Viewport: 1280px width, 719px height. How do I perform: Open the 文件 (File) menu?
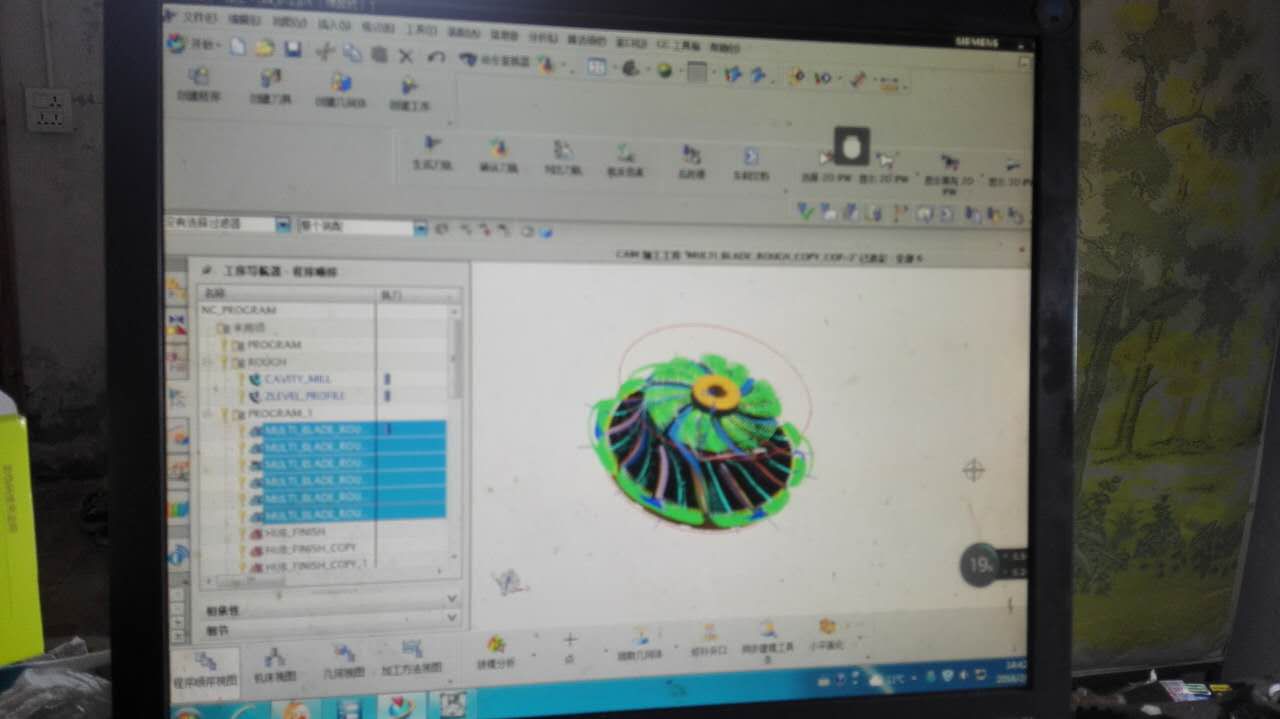[202, 18]
